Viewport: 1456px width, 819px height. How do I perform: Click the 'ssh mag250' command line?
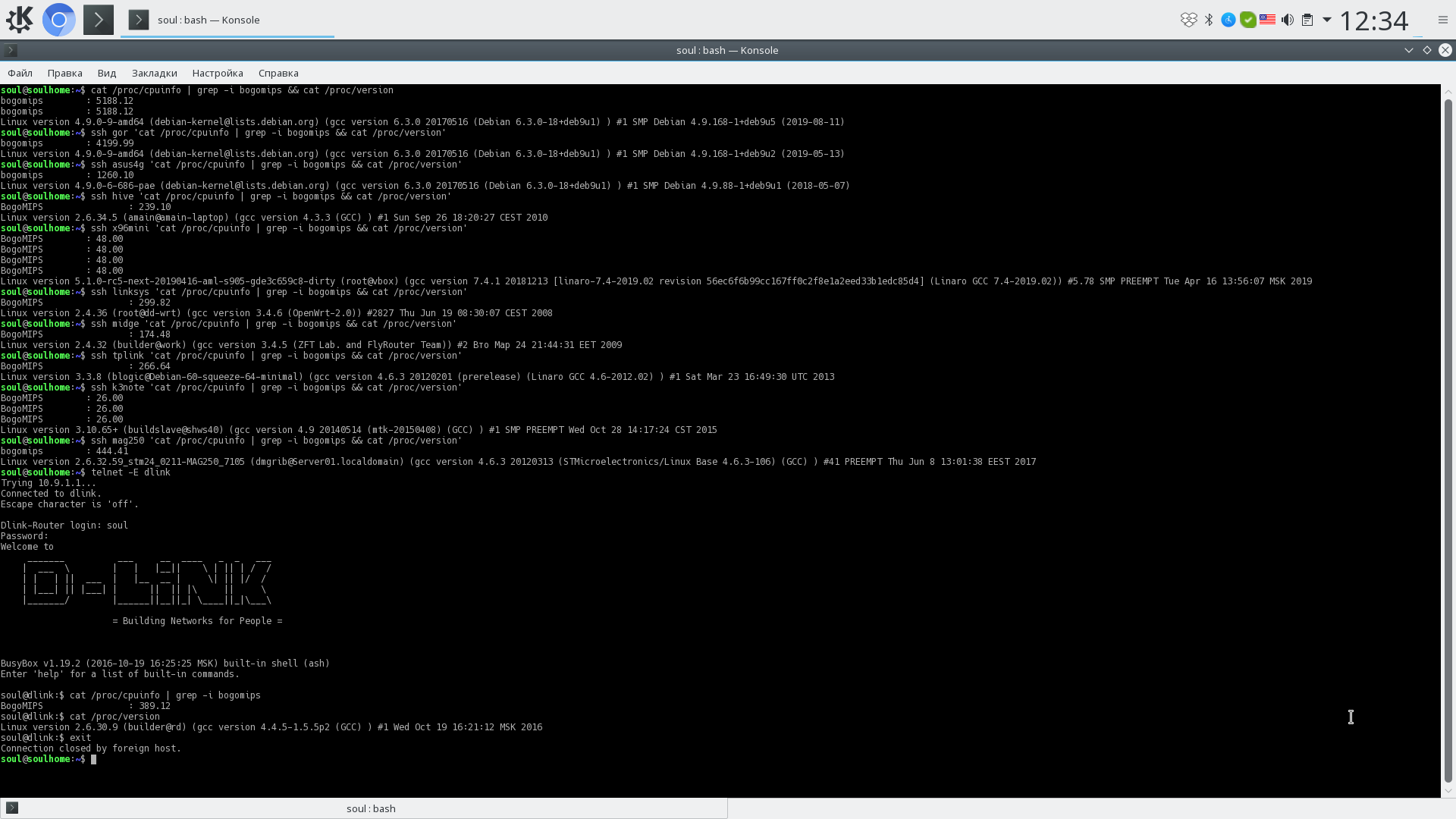point(231,441)
